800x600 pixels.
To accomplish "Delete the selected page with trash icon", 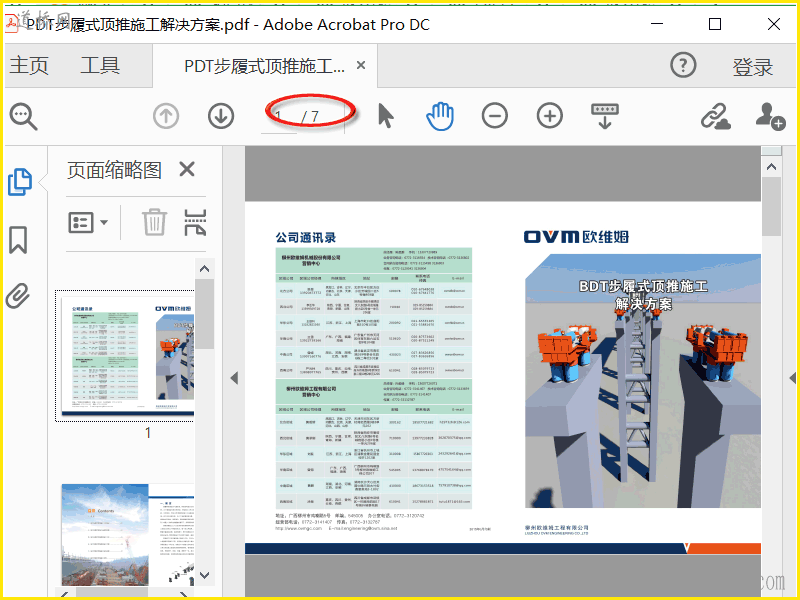I will coord(154,222).
